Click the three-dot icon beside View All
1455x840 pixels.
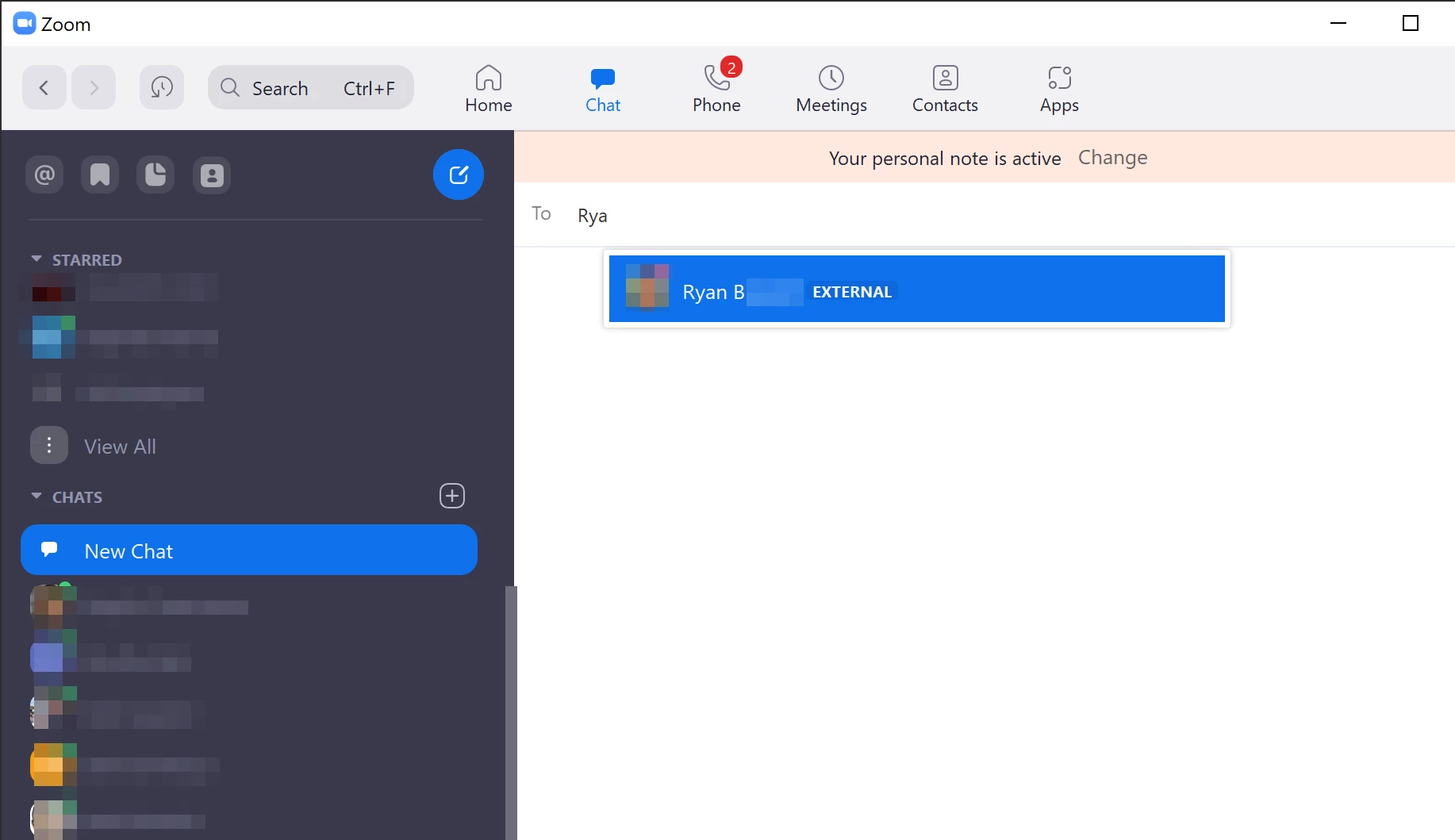click(x=49, y=446)
